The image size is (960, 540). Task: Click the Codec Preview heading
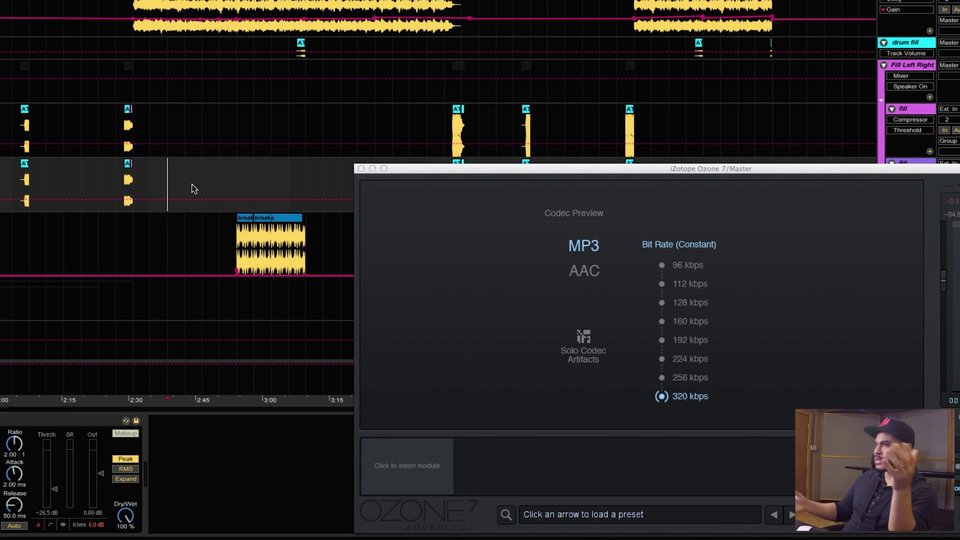point(574,213)
